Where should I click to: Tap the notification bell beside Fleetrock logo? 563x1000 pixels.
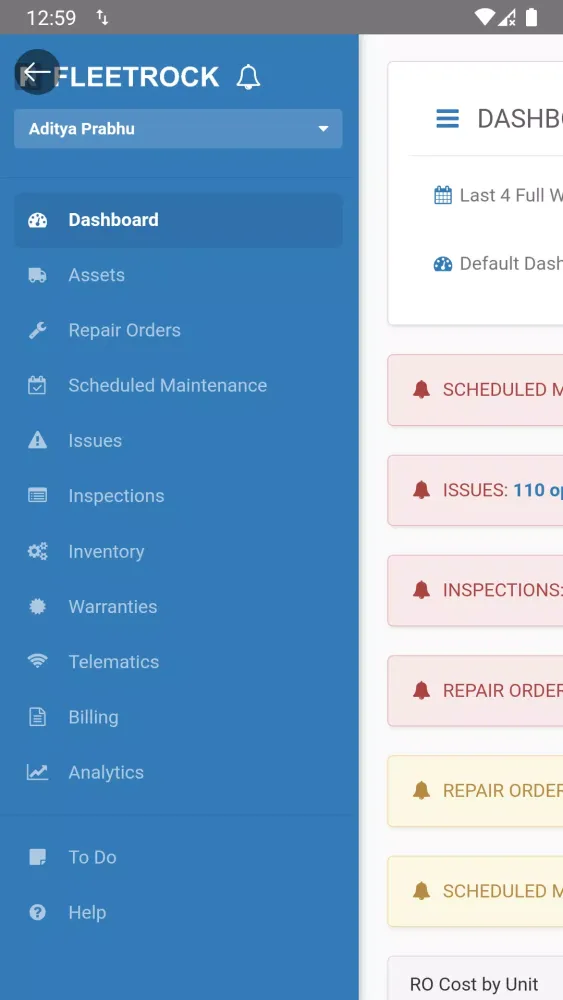(x=248, y=77)
